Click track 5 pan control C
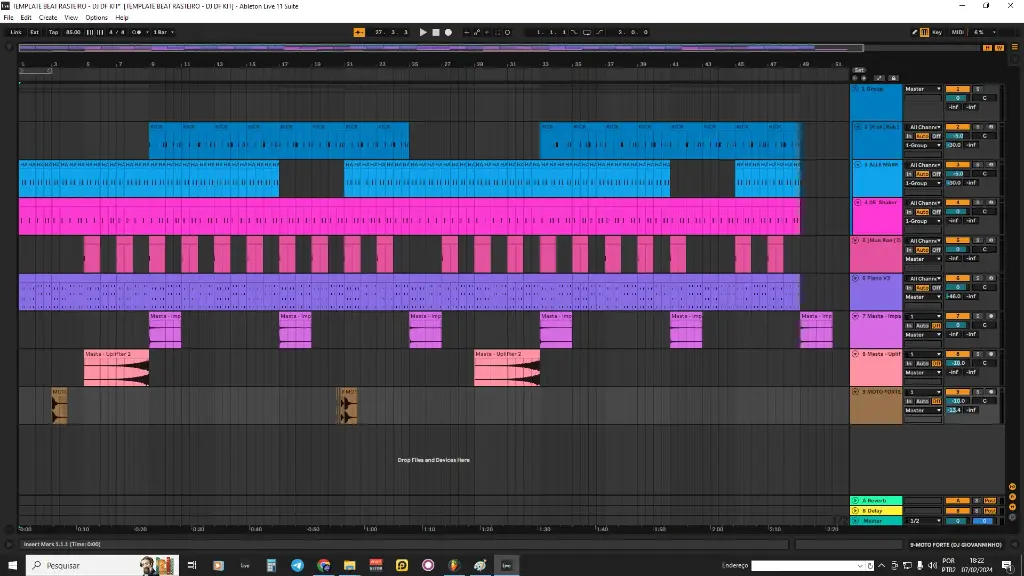1024x576 pixels. pyautogui.click(x=984, y=249)
